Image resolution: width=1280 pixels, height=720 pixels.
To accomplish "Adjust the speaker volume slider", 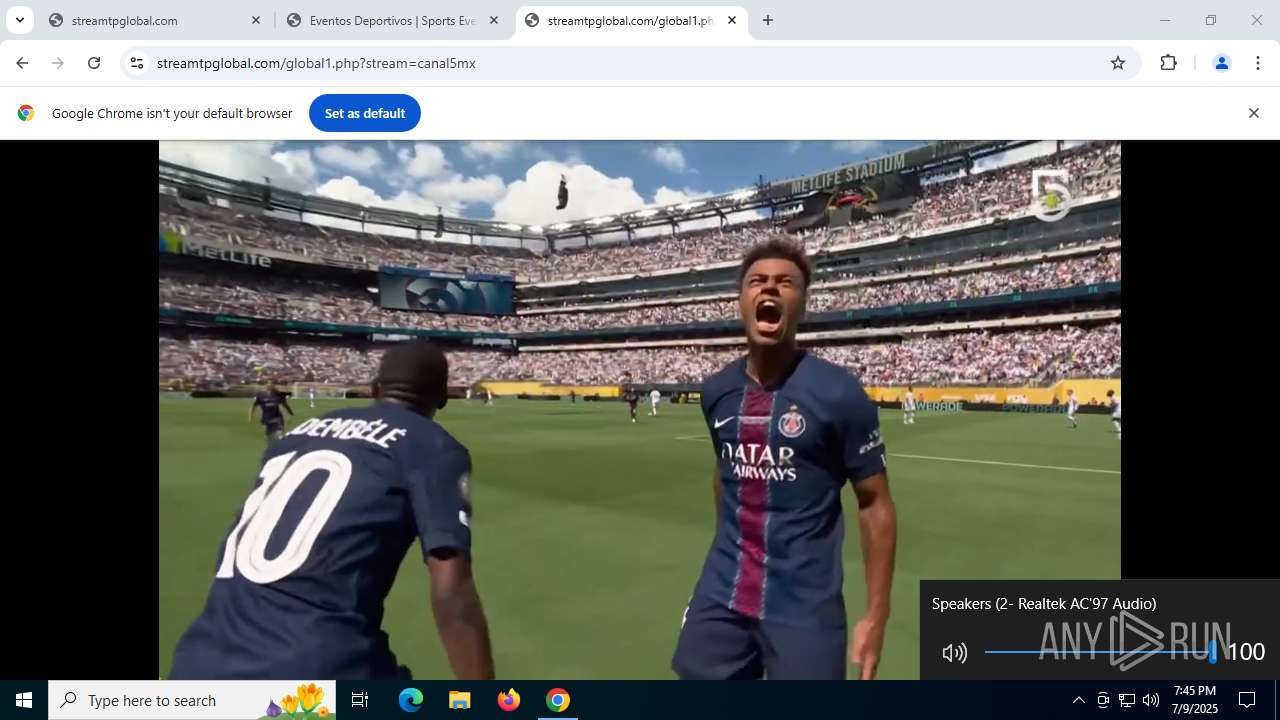I will [x=1099, y=652].
